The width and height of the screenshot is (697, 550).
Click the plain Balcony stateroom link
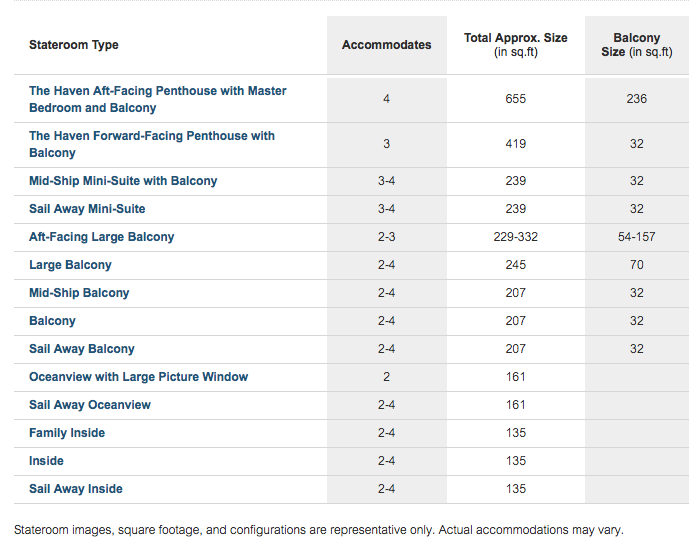click(x=52, y=321)
